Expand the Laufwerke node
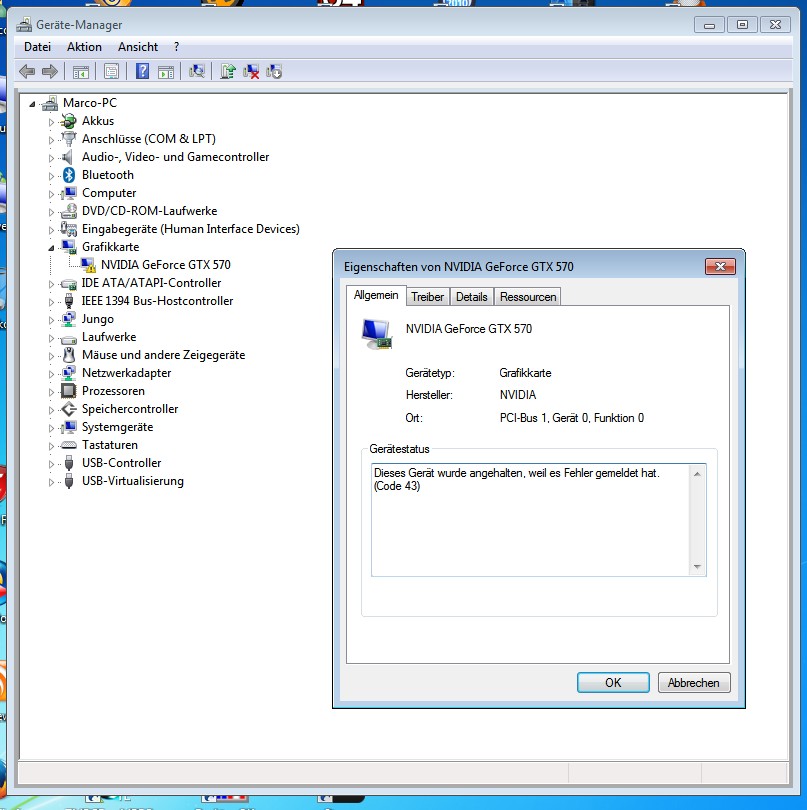Image resolution: width=807 pixels, height=810 pixels. click(51, 338)
